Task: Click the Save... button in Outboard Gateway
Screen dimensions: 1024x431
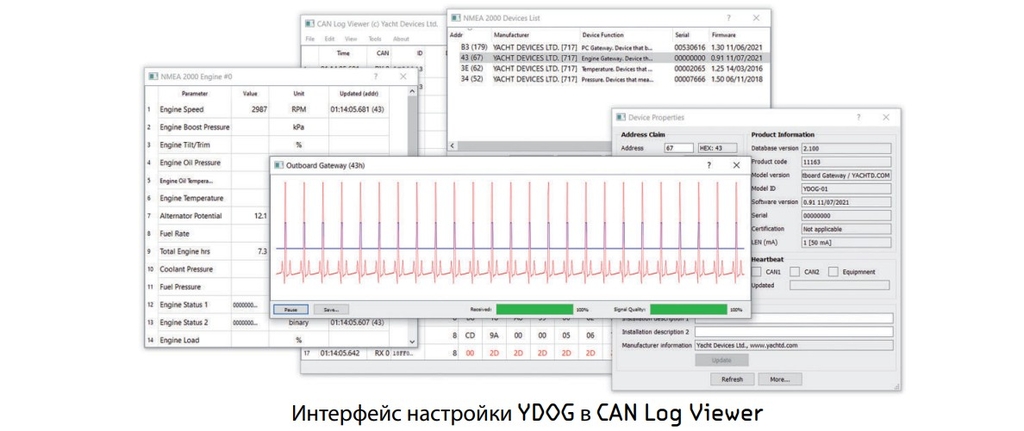Action: click(331, 309)
